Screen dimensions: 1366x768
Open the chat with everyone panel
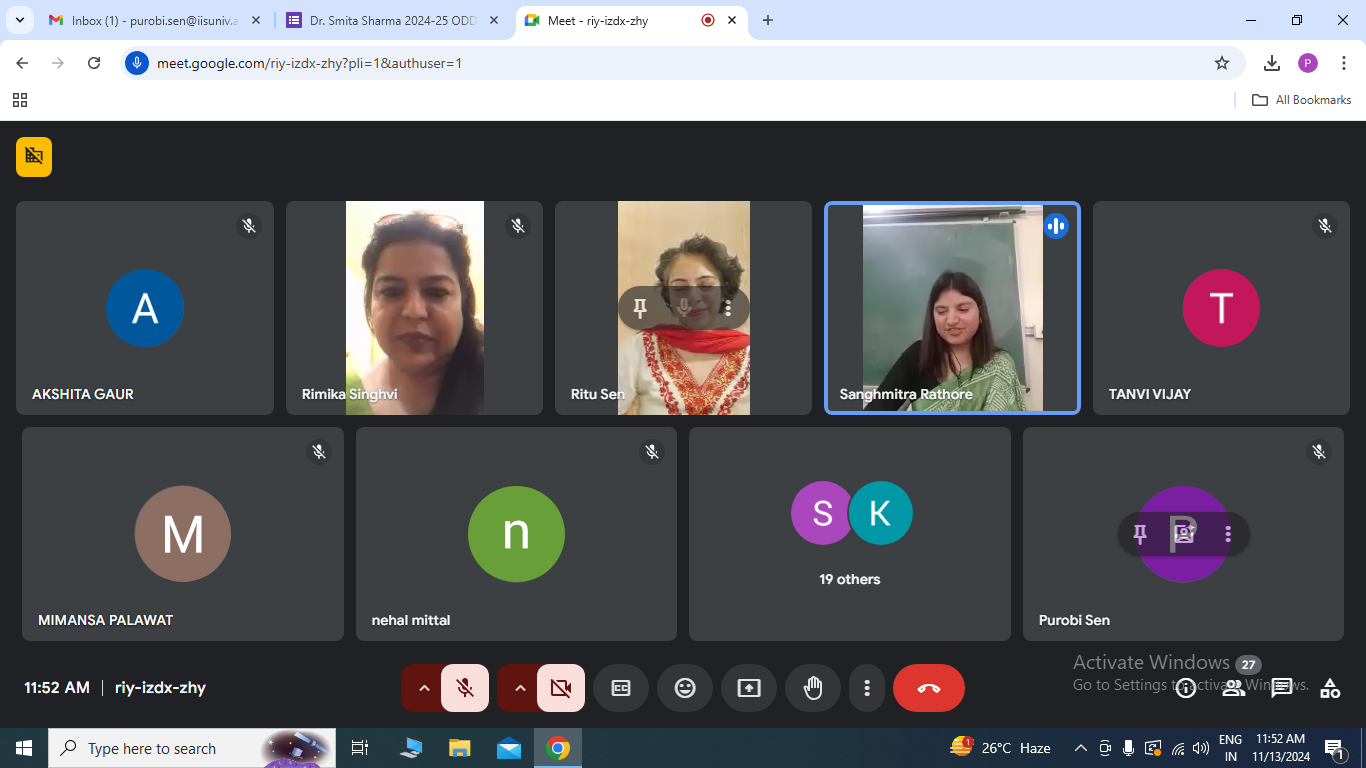coord(1282,688)
